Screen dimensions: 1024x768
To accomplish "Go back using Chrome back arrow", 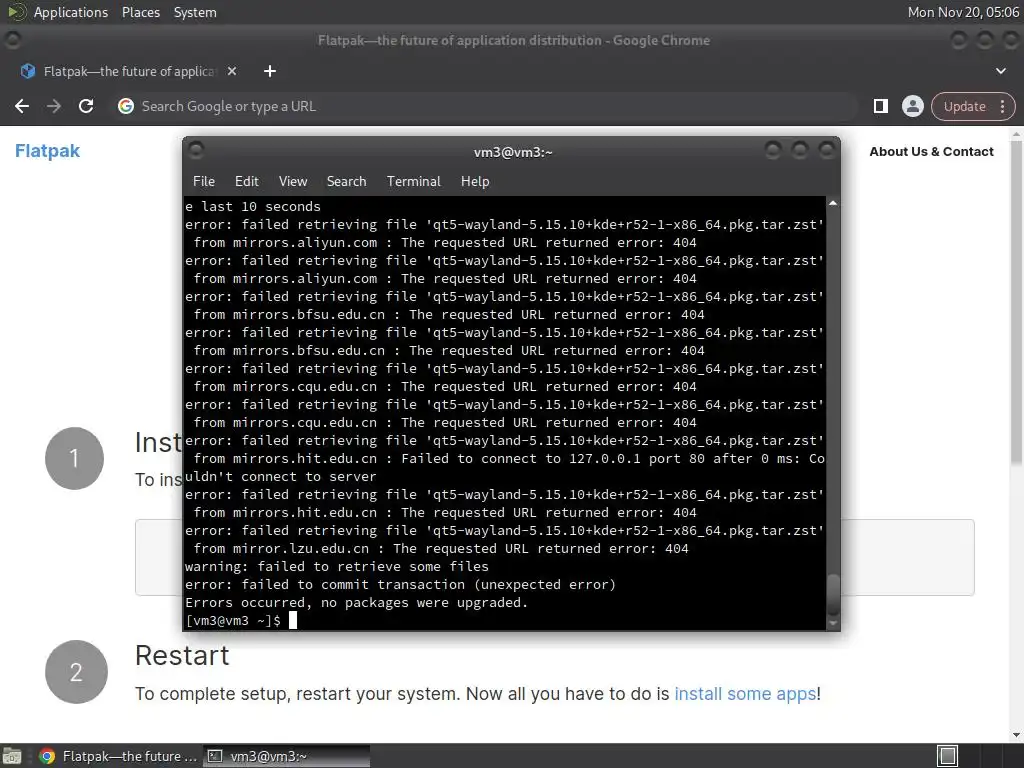I will pyautogui.click(x=22, y=106).
